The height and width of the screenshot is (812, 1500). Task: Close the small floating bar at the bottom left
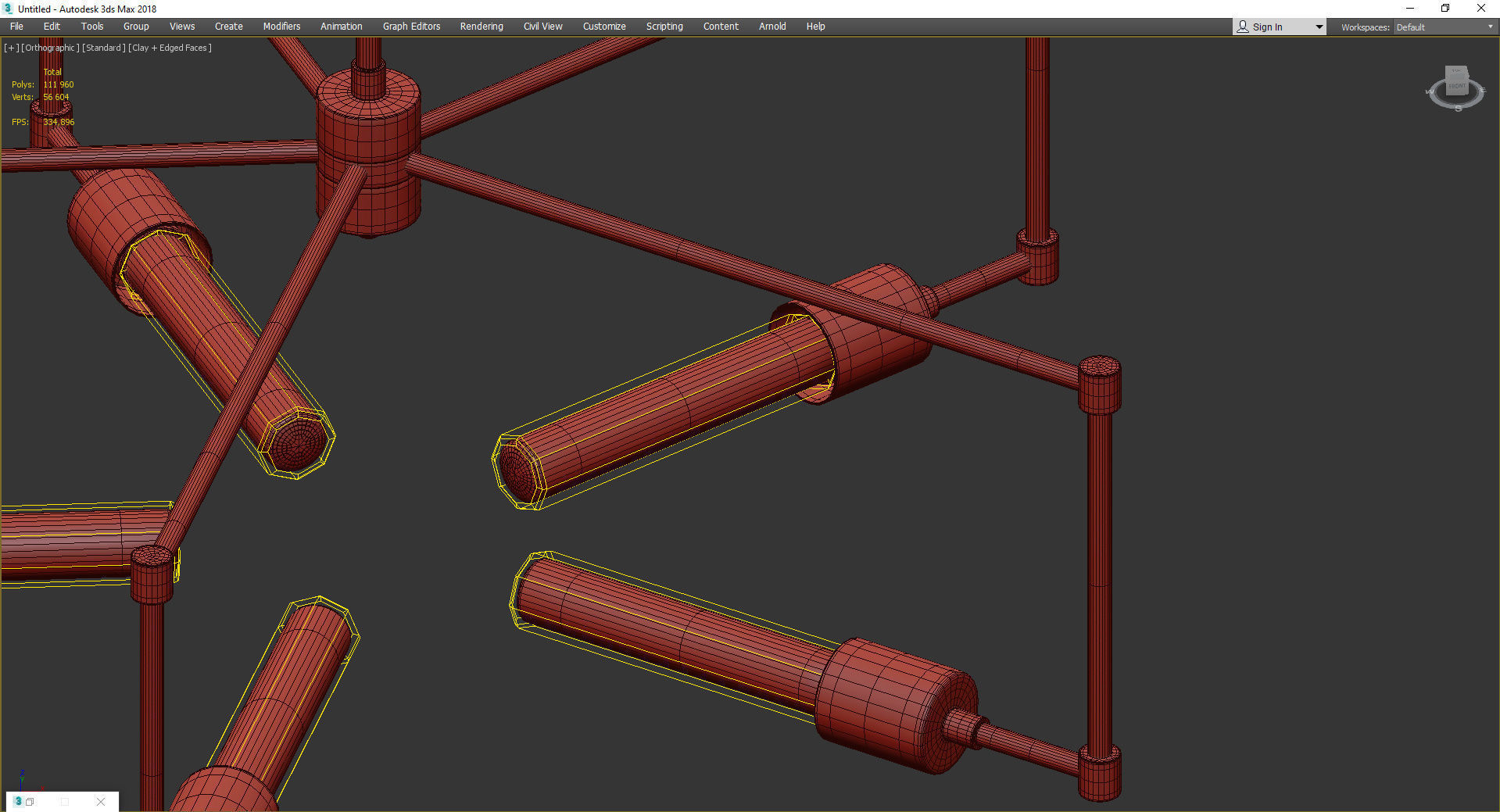(x=101, y=802)
